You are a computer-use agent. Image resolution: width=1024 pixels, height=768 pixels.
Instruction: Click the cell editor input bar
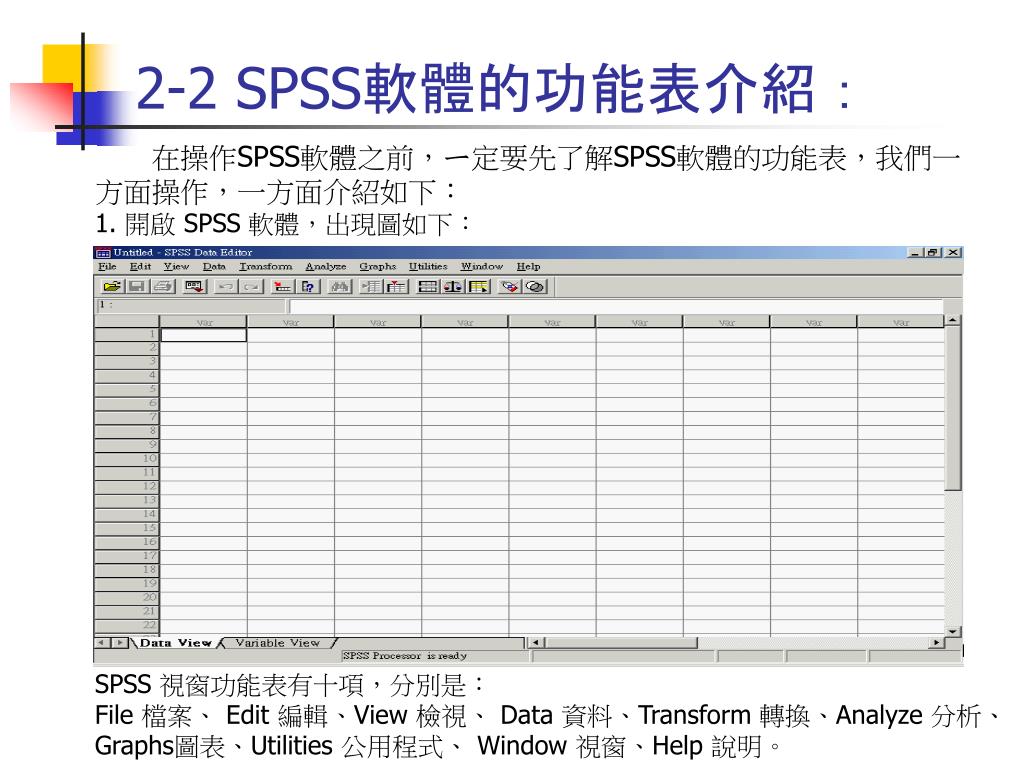(x=616, y=306)
